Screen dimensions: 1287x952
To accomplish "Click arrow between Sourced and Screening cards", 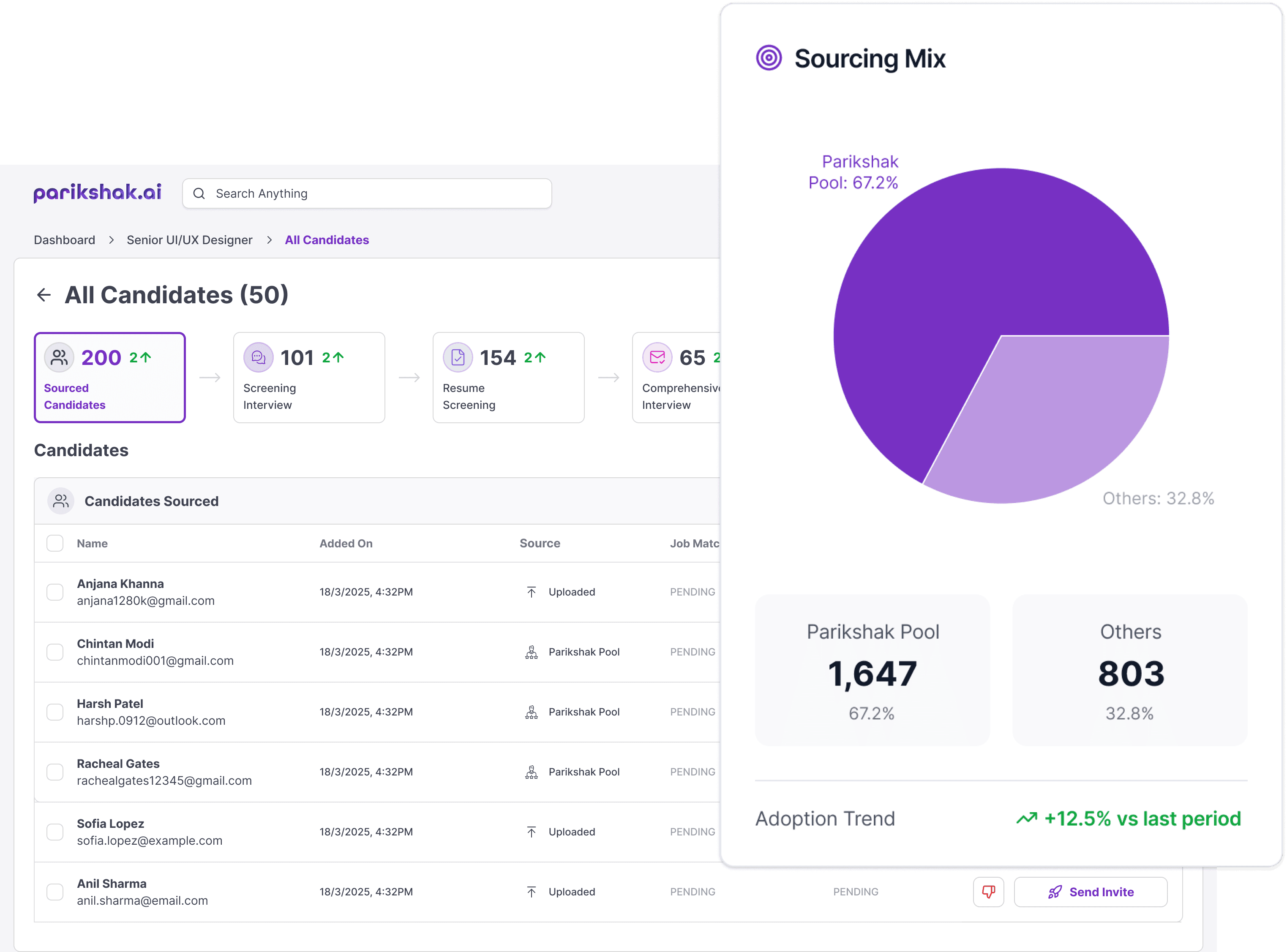I will 210,378.
